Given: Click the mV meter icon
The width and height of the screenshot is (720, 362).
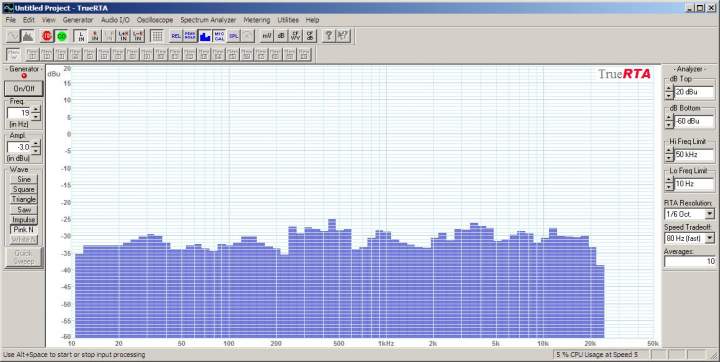Looking at the screenshot, I should (x=267, y=36).
